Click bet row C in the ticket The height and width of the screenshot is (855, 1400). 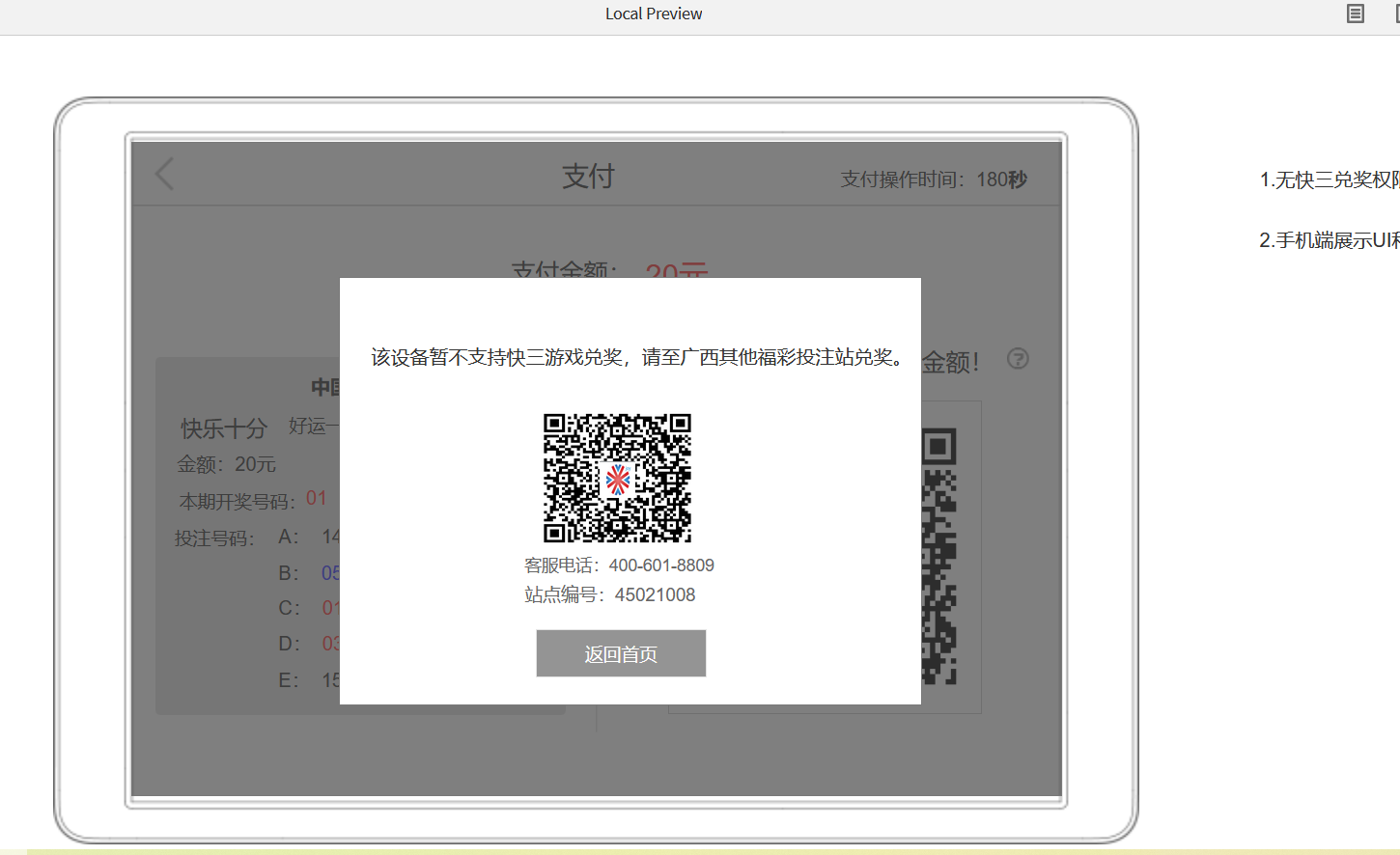(x=309, y=608)
